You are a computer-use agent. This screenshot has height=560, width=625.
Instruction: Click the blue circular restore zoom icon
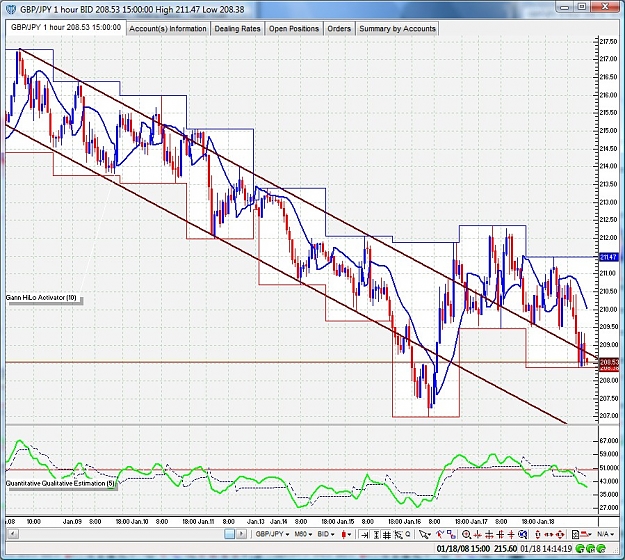[523, 534]
